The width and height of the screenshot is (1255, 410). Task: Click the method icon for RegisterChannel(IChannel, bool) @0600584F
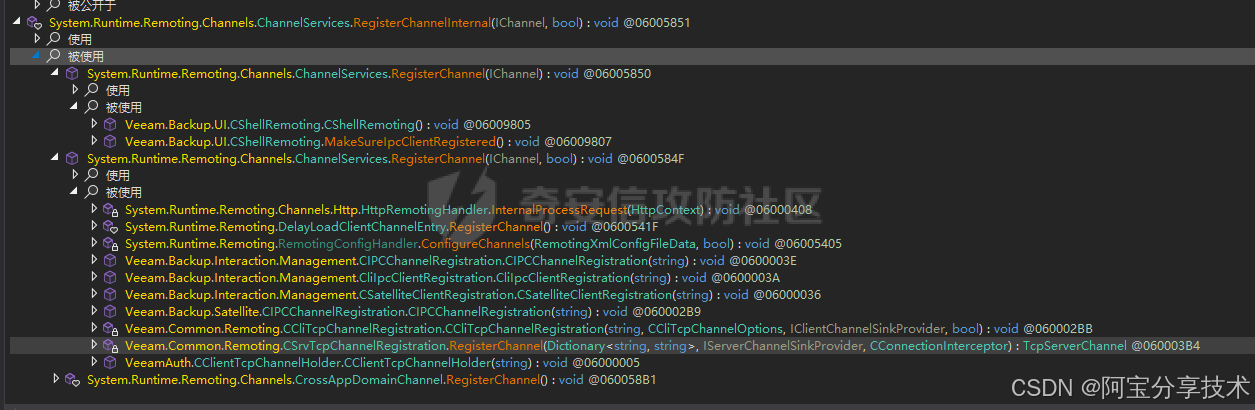(x=72, y=158)
